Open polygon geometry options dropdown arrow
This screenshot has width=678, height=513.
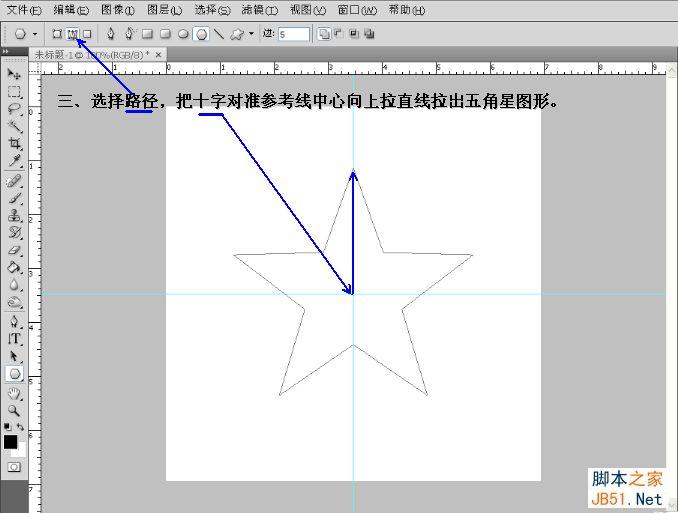tap(251, 34)
